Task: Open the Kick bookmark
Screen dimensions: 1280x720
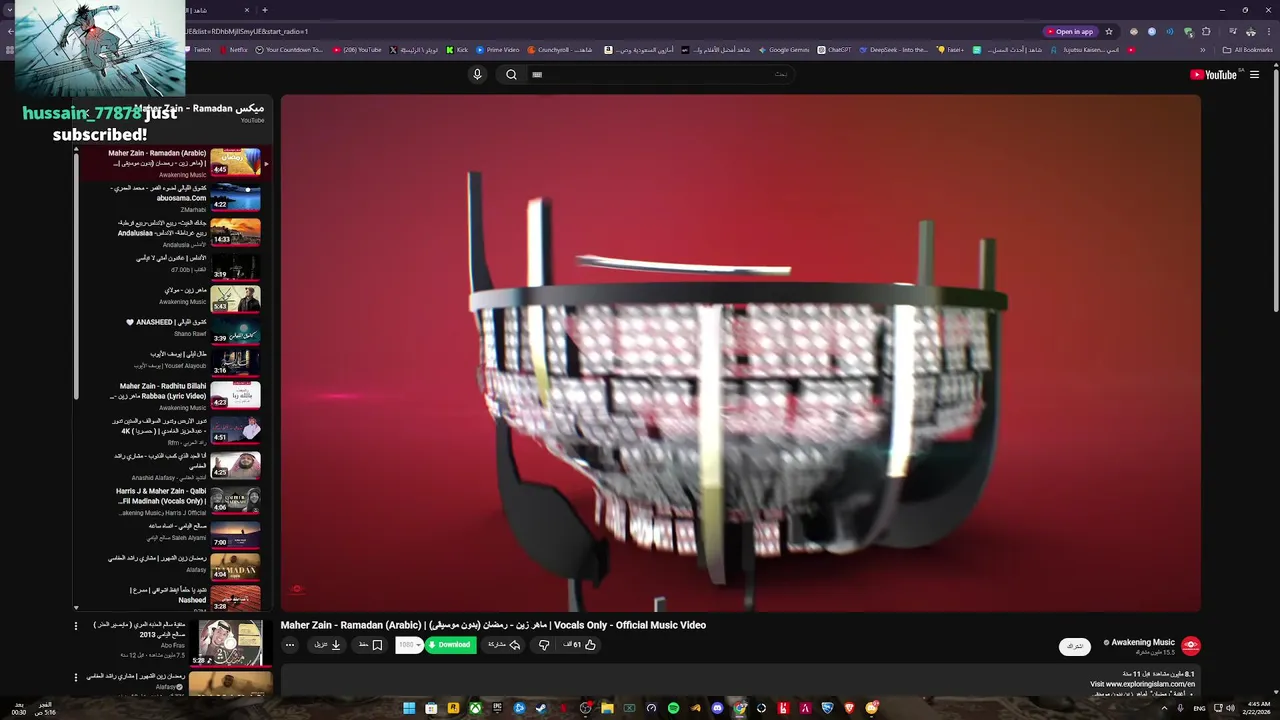Action: (x=457, y=49)
